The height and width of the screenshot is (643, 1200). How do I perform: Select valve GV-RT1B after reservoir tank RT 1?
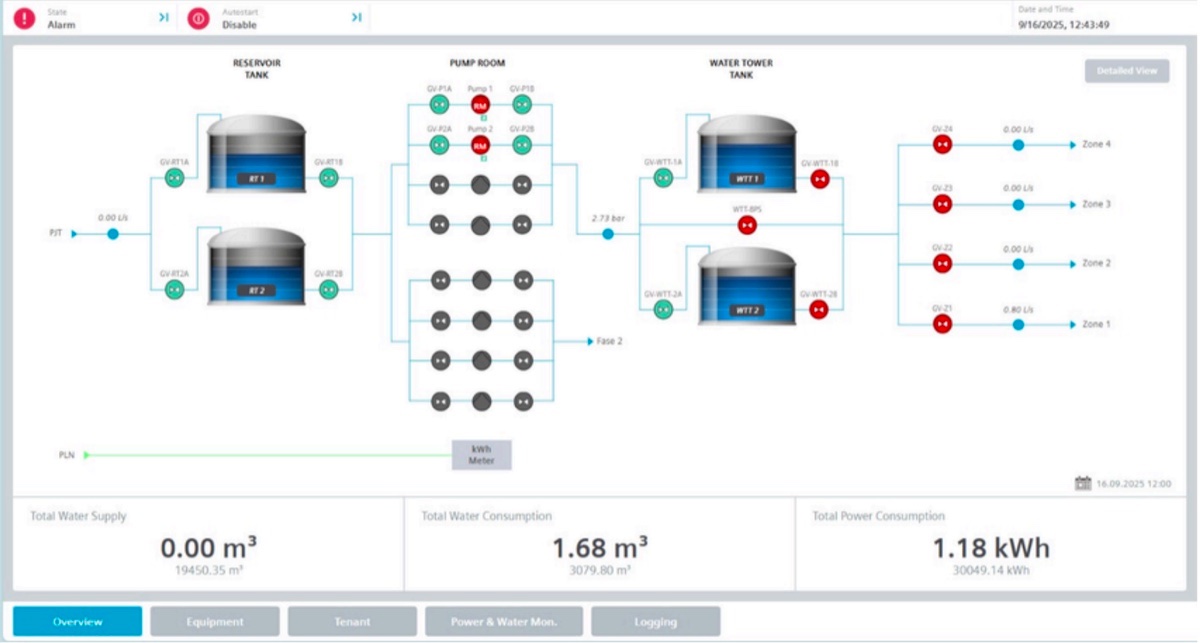328,178
